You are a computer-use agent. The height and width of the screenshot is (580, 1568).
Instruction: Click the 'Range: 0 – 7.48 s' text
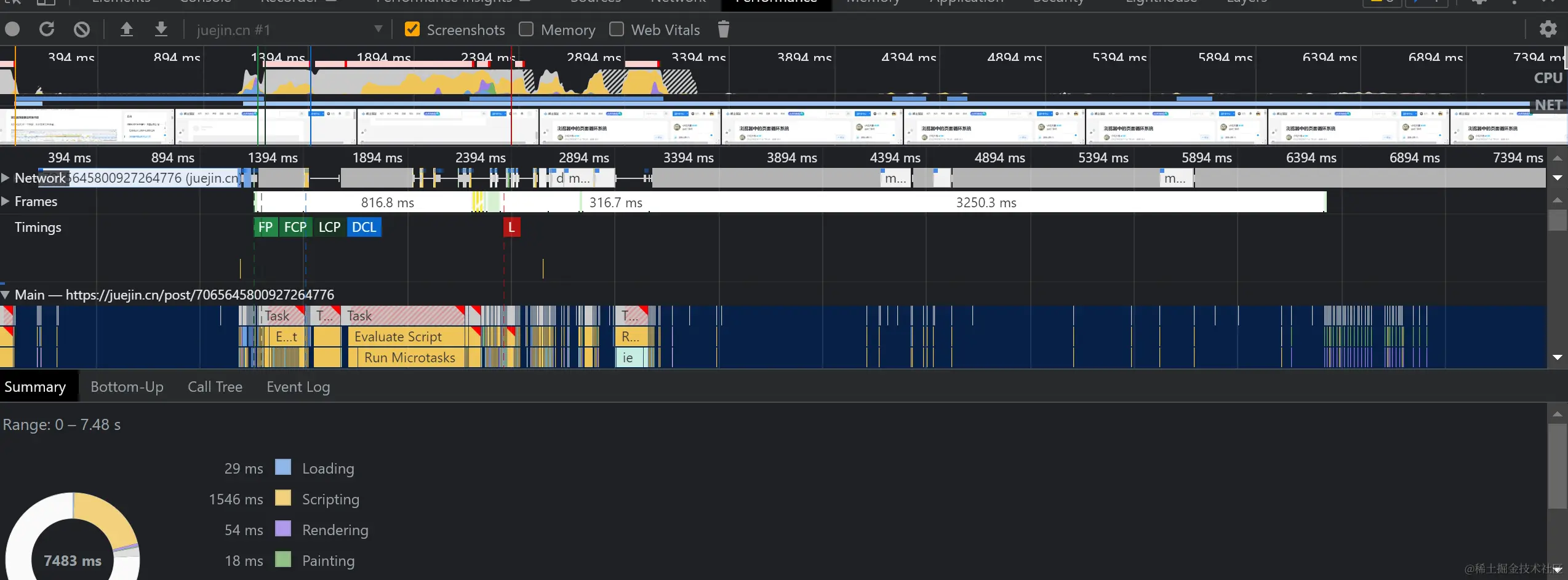[x=62, y=425]
